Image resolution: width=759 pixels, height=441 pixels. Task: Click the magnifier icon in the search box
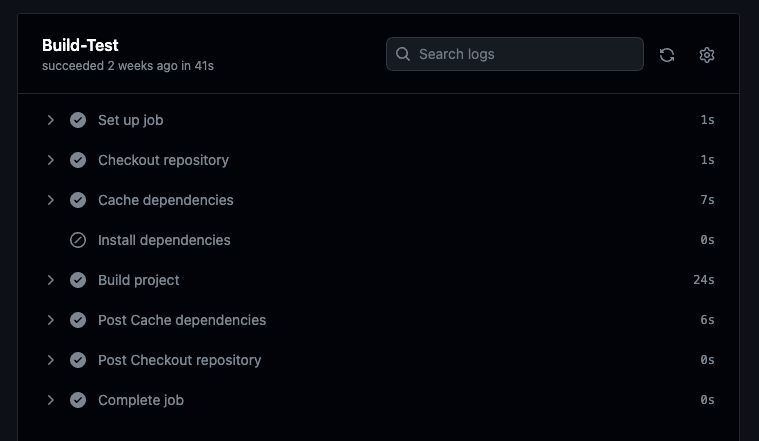[x=403, y=54]
